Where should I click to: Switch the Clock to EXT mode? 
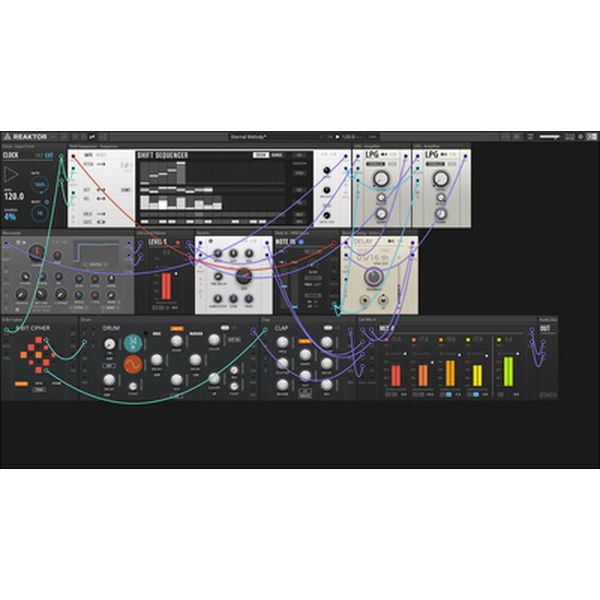pyautogui.click(x=49, y=156)
